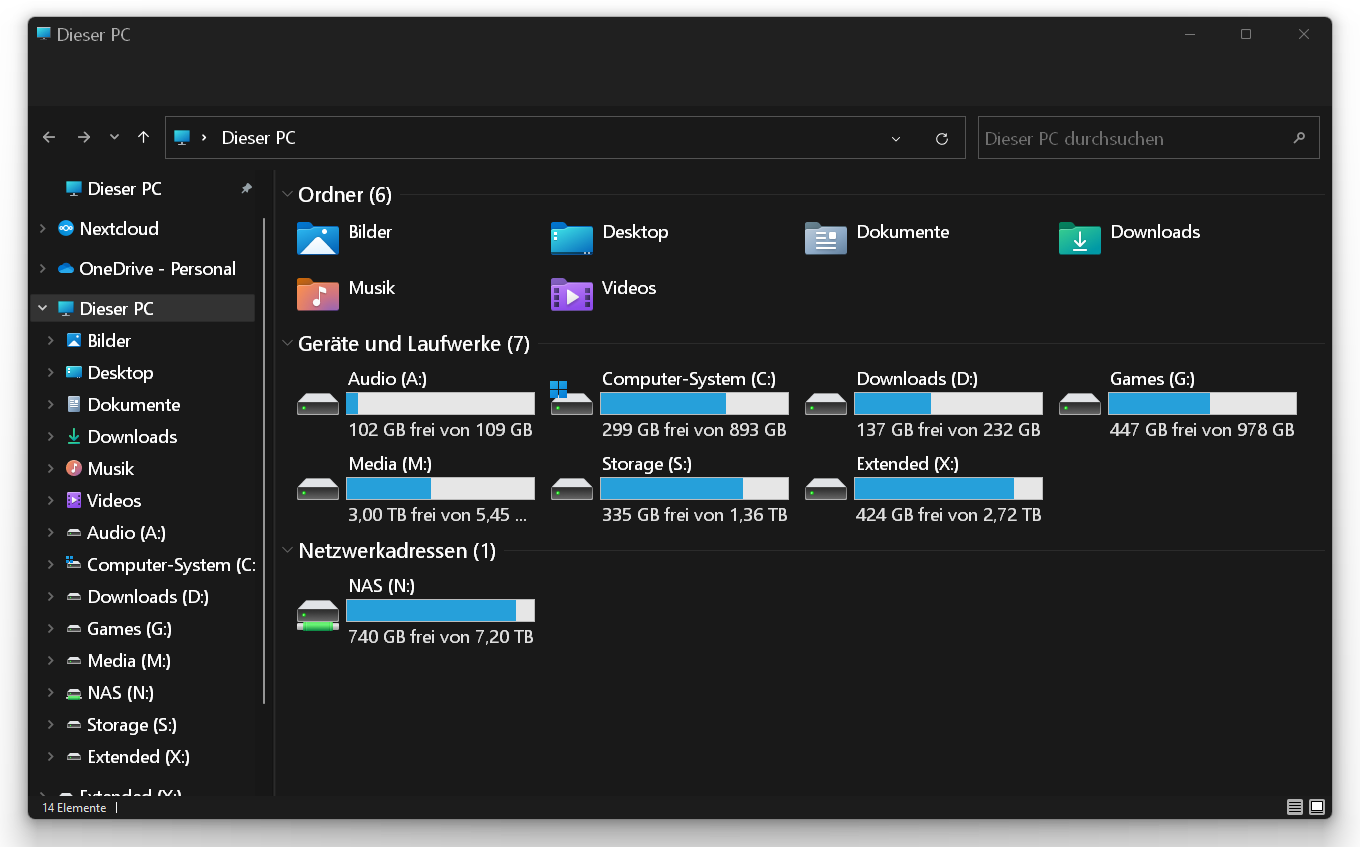
Task: Open the Downloads folder icon in main pane
Action: point(1080,239)
